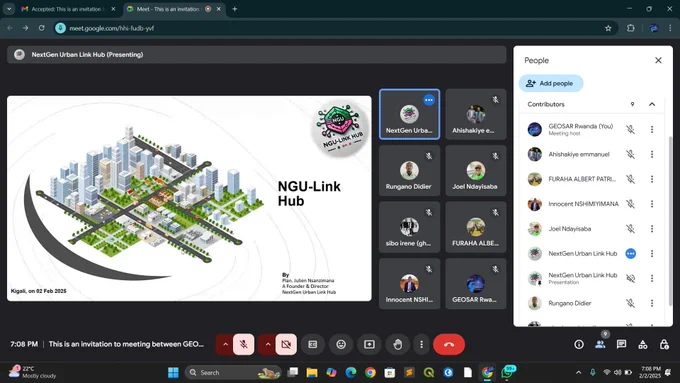Image resolution: width=680 pixels, height=383 pixels.
Task: Mute icon next to Ahishakiye emmanuel
Action: coord(631,154)
